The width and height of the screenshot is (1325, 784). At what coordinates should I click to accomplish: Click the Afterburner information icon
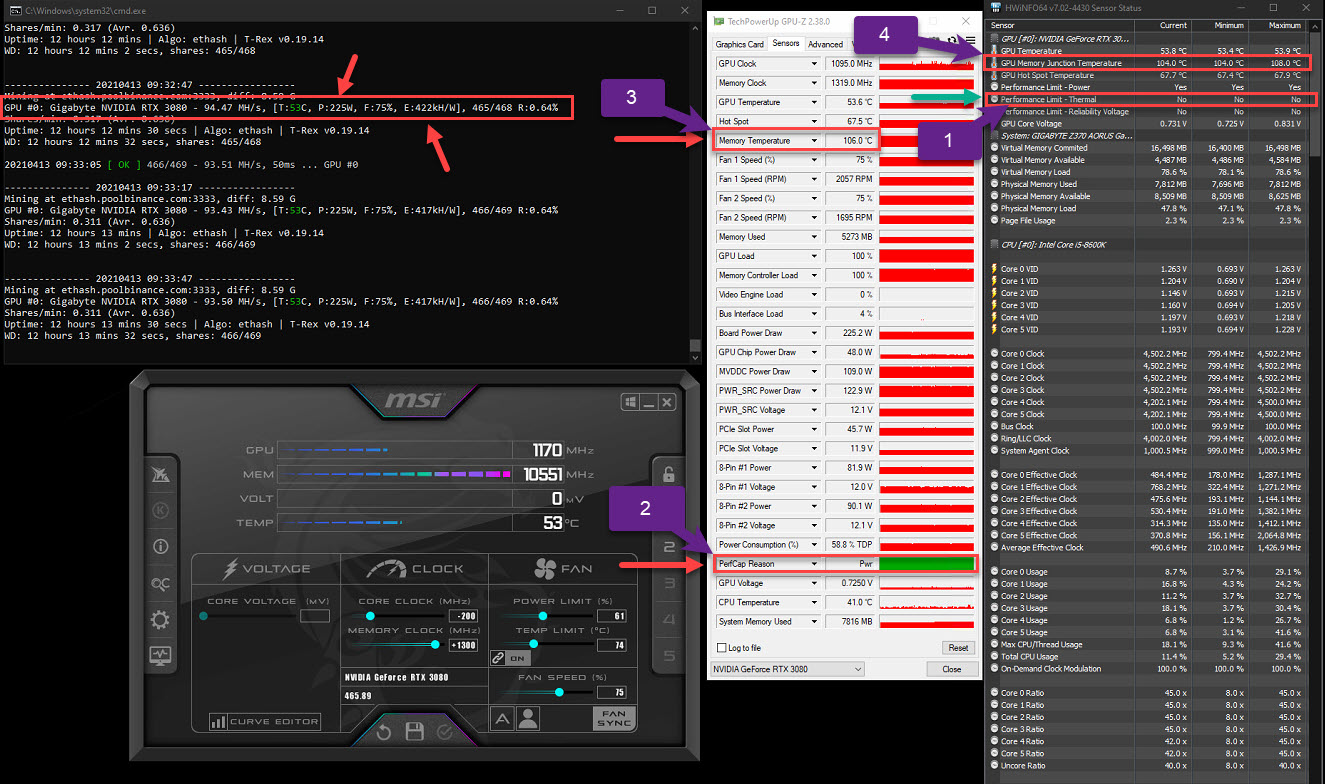click(x=160, y=547)
